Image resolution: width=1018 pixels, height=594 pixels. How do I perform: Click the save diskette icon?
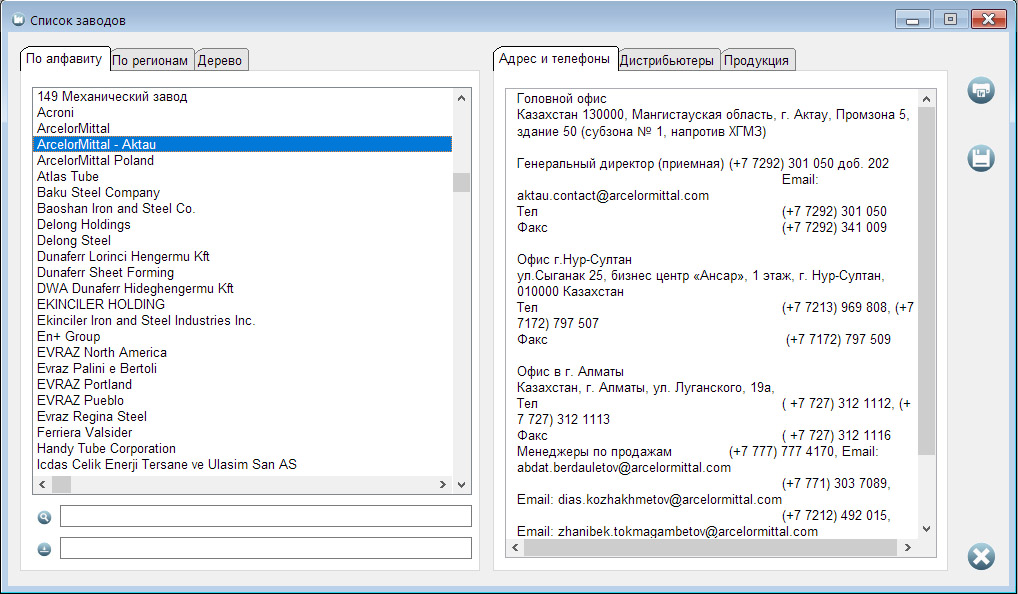(x=980, y=158)
